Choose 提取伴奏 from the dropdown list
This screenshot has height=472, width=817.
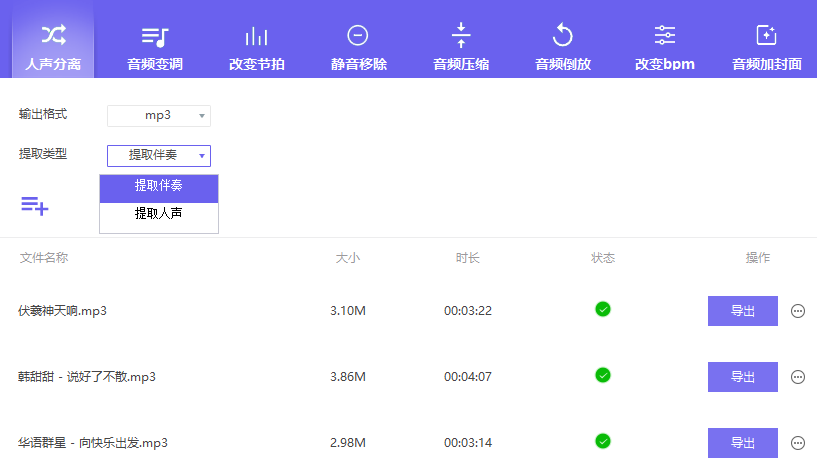click(x=159, y=187)
